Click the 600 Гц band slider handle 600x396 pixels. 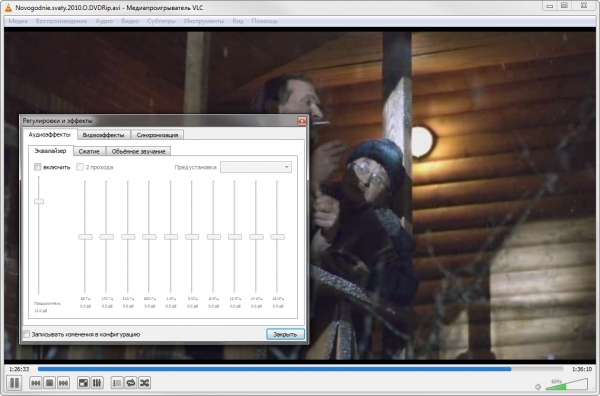coord(149,237)
